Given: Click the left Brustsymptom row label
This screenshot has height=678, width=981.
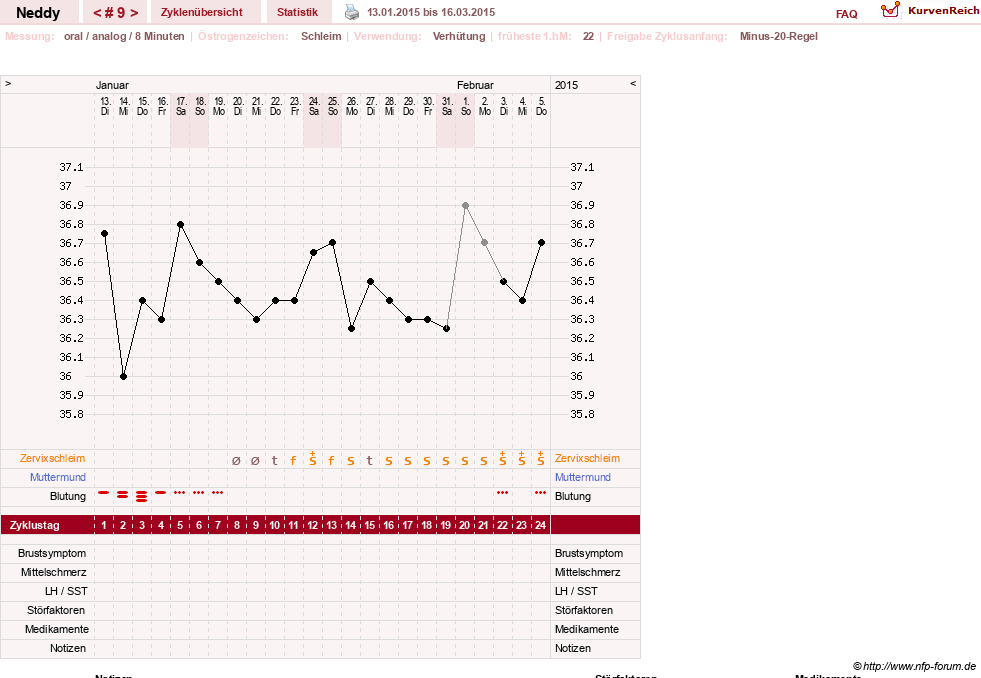Looking at the screenshot, I should 52,554.
